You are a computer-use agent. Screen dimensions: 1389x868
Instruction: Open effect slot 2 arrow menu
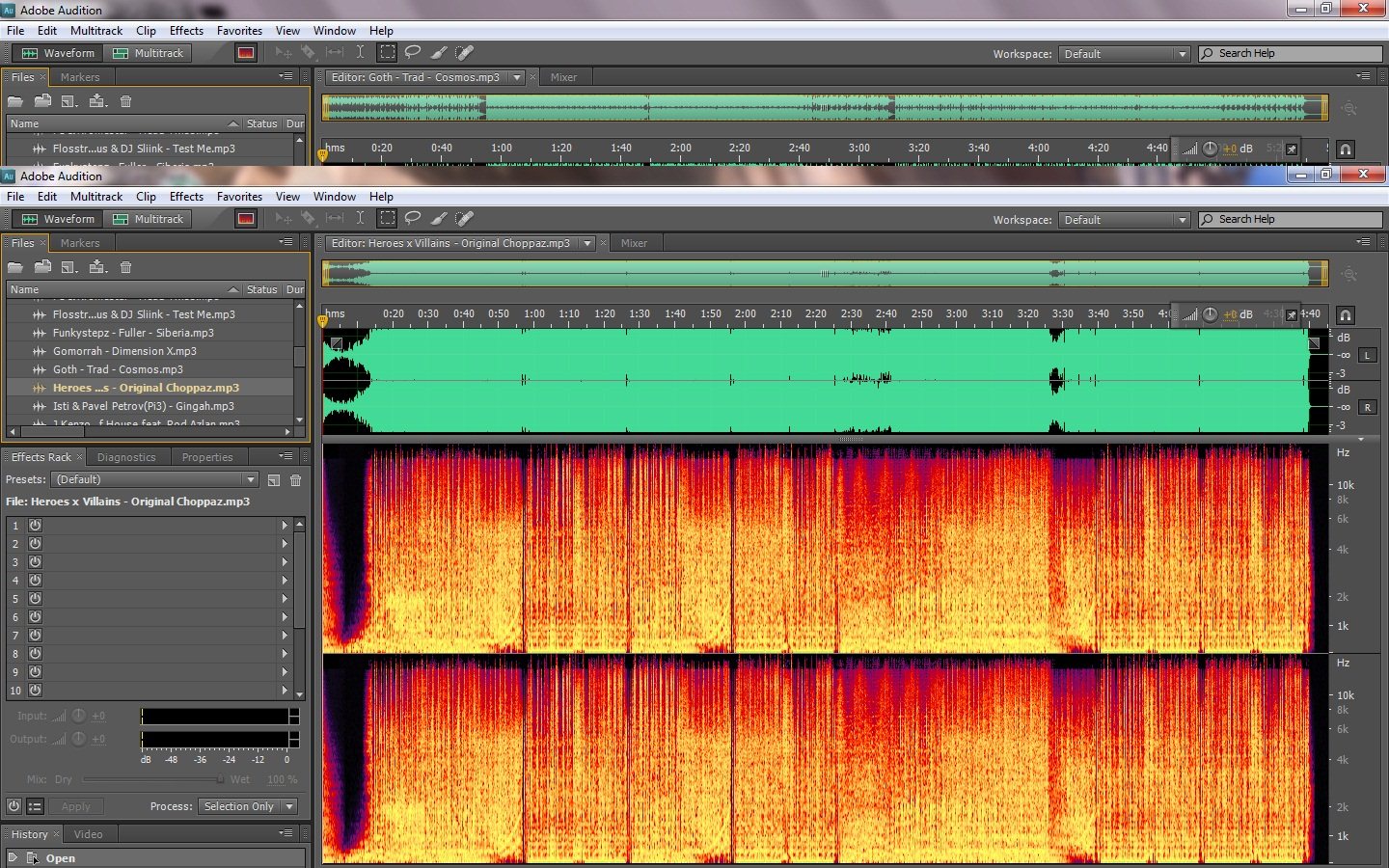click(x=285, y=544)
